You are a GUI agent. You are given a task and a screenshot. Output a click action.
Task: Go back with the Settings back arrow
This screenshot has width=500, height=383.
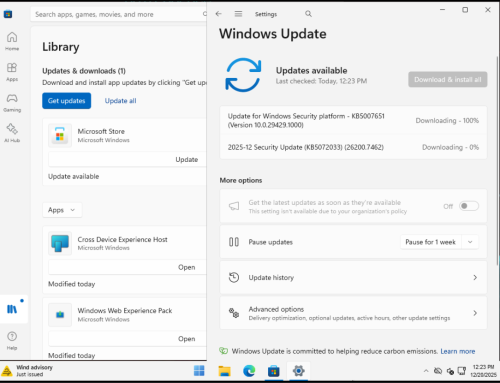tap(219, 14)
